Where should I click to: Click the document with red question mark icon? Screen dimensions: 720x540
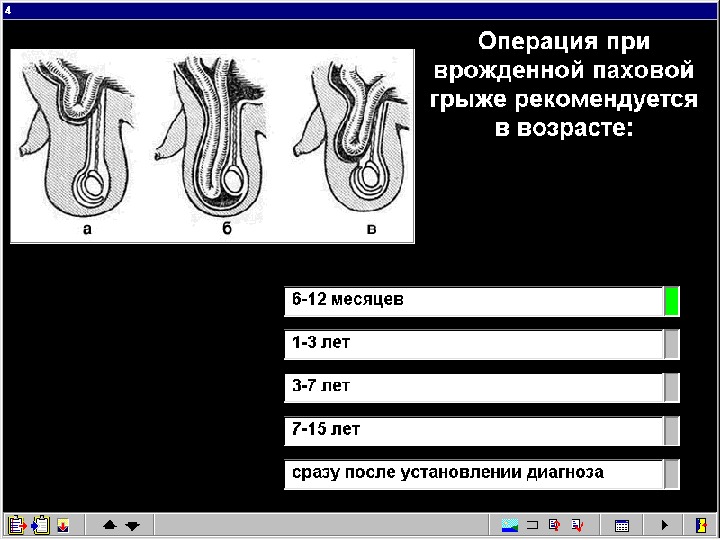click(x=555, y=524)
